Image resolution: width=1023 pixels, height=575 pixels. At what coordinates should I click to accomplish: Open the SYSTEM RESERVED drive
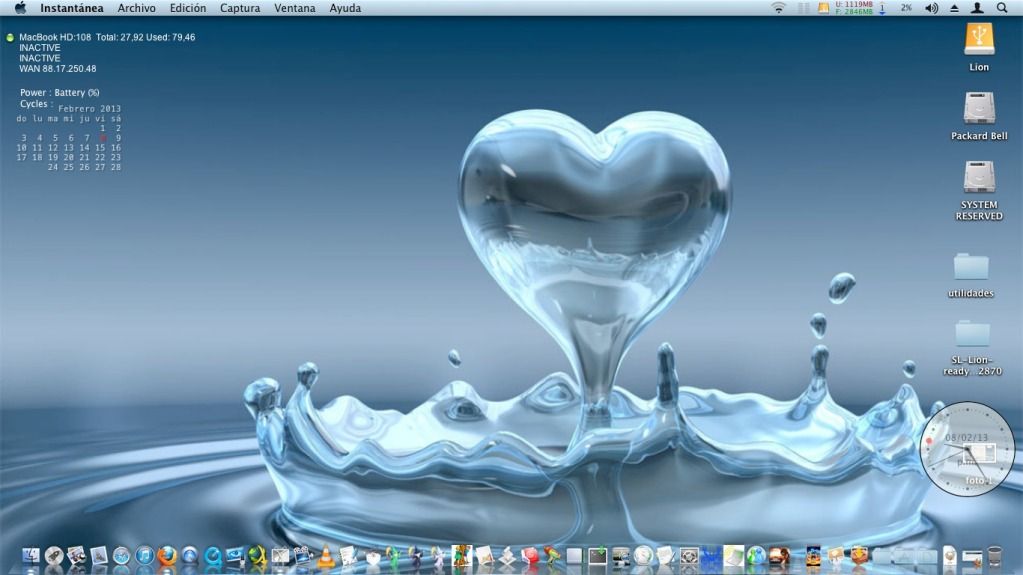(x=979, y=177)
